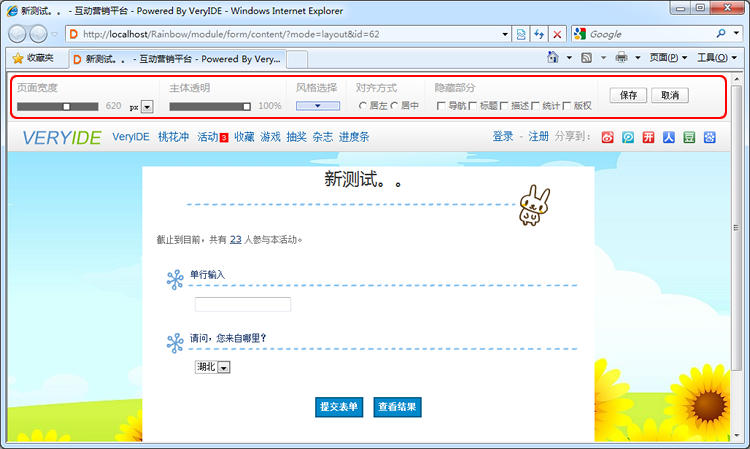Go to 游戏 navigation item
Image resolution: width=750 pixels, height=449 pixels.
[270, 137]
